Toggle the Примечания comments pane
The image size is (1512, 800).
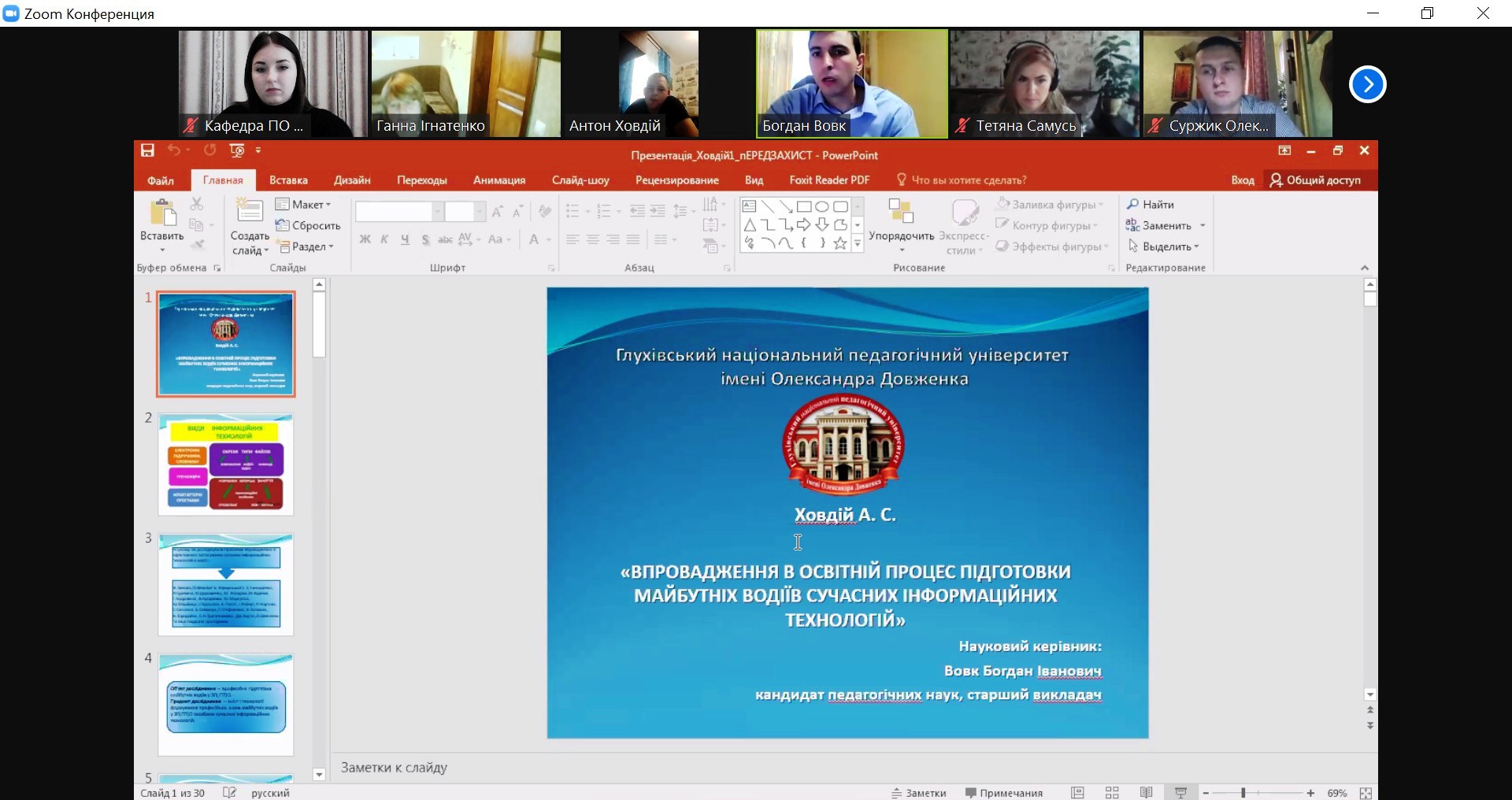1004,793
